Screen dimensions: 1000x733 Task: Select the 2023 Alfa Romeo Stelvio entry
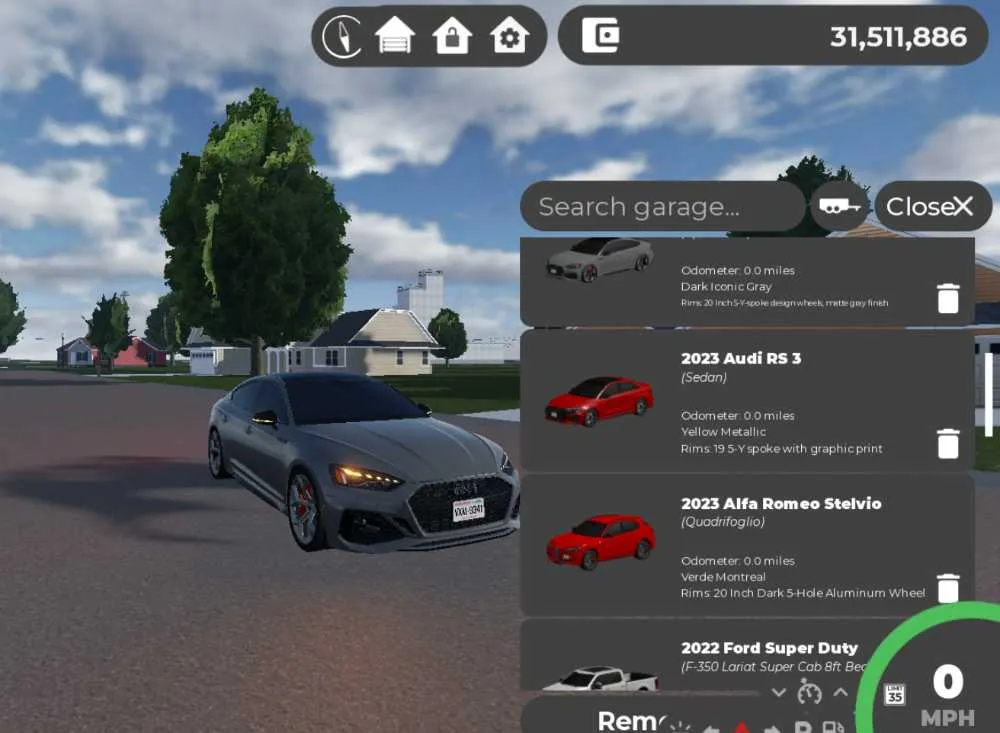[x=747, y=545]
